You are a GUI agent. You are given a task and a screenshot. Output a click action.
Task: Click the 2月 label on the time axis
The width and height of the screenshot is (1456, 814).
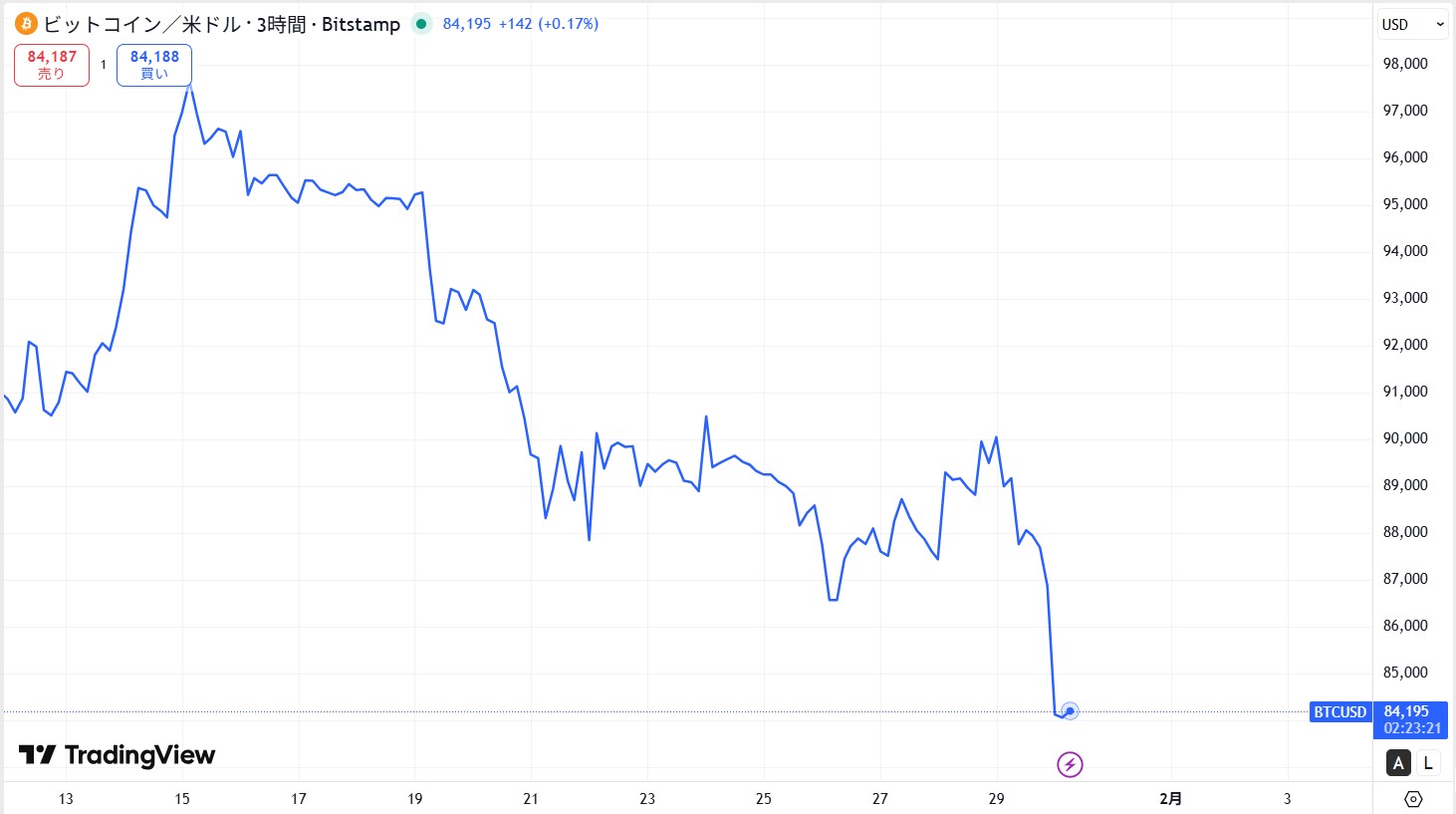tap(1171, 799)
